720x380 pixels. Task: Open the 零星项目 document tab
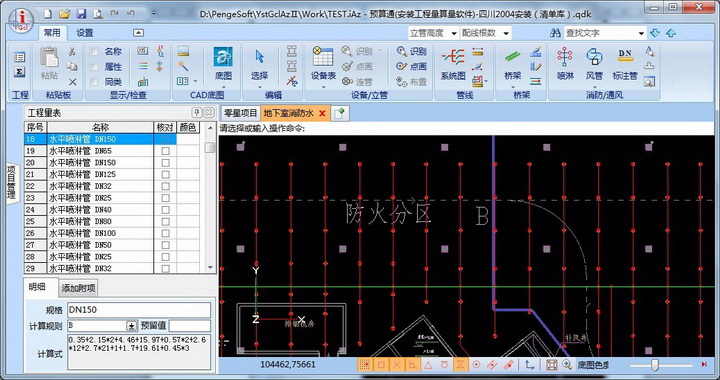click(x=240, y=113)
